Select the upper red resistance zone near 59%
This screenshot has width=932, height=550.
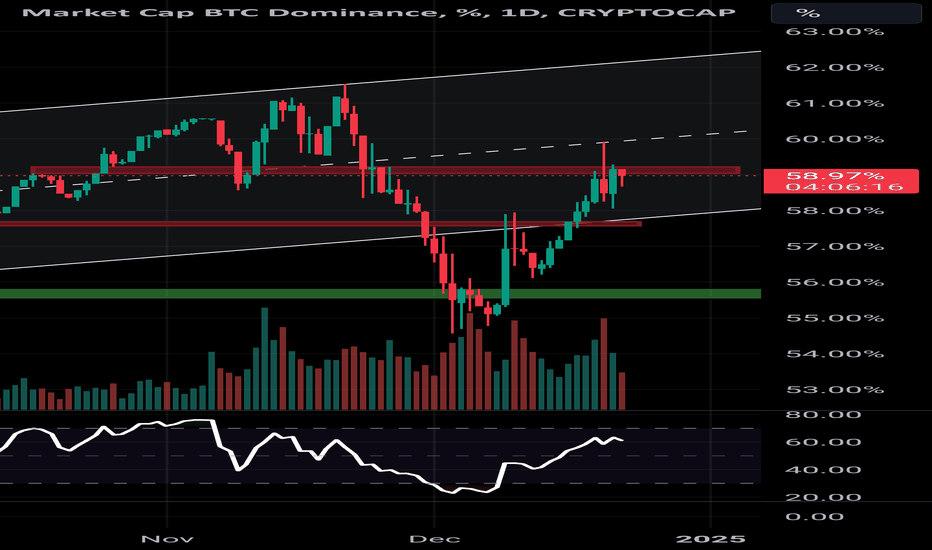385,170
